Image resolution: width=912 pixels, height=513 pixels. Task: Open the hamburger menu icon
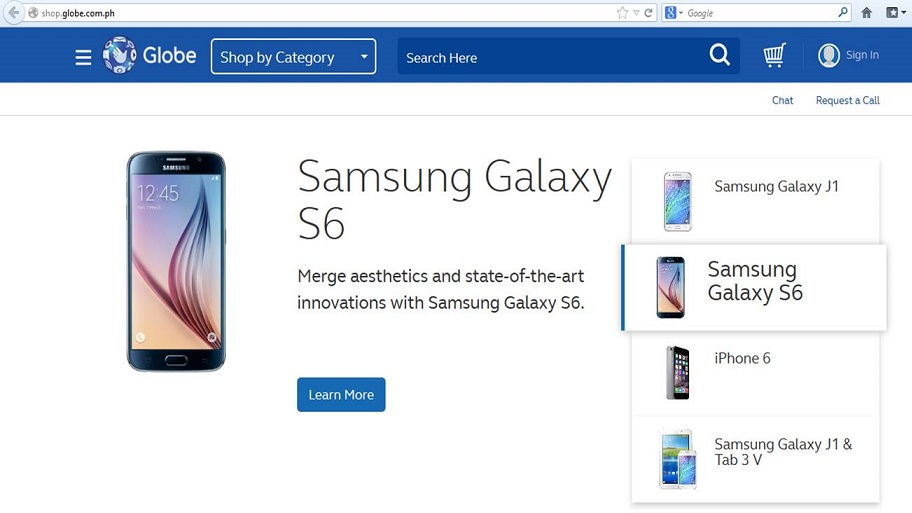[x=83, y=57]
